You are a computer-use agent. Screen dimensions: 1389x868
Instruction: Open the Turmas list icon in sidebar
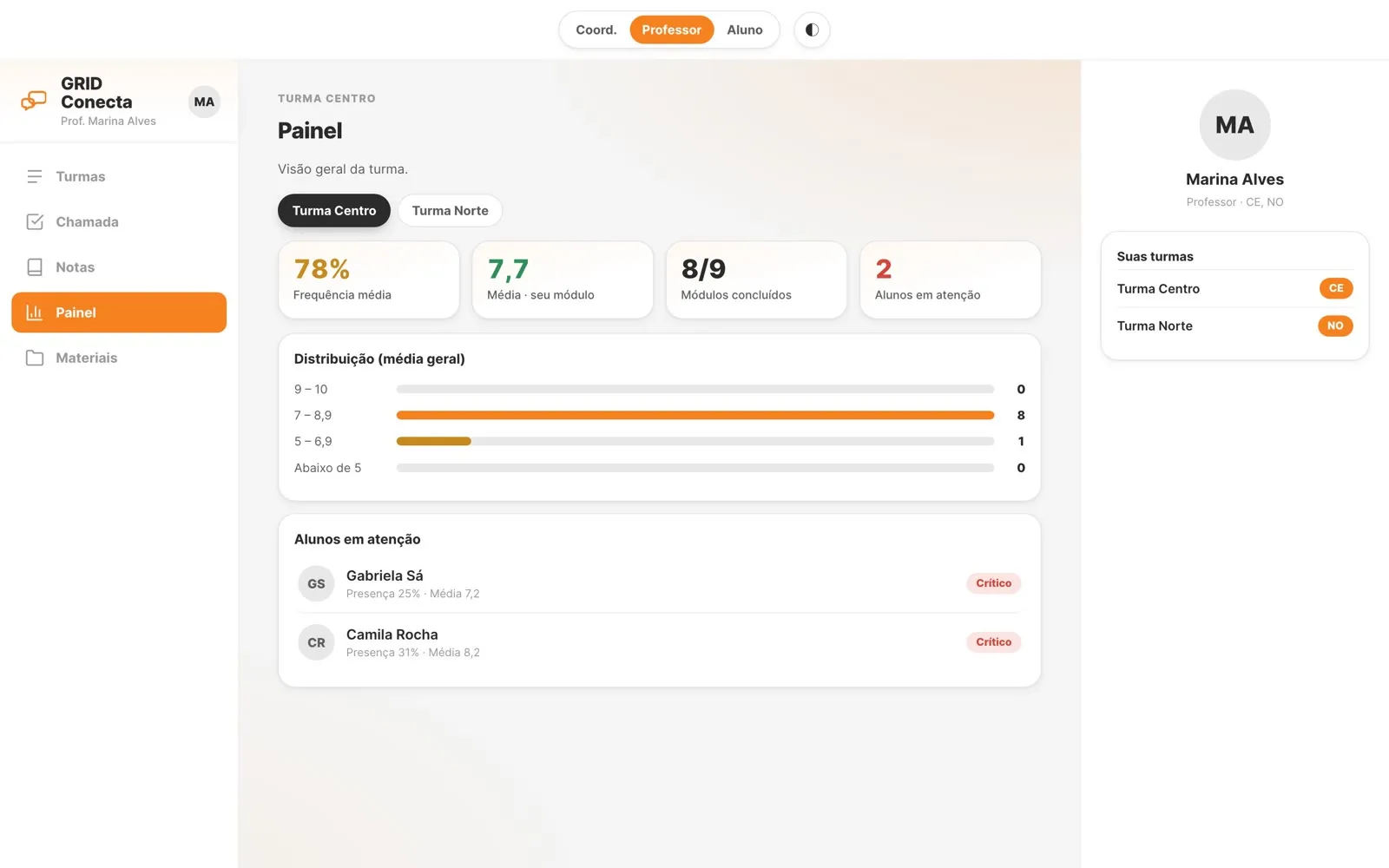[x=35, y=176]
